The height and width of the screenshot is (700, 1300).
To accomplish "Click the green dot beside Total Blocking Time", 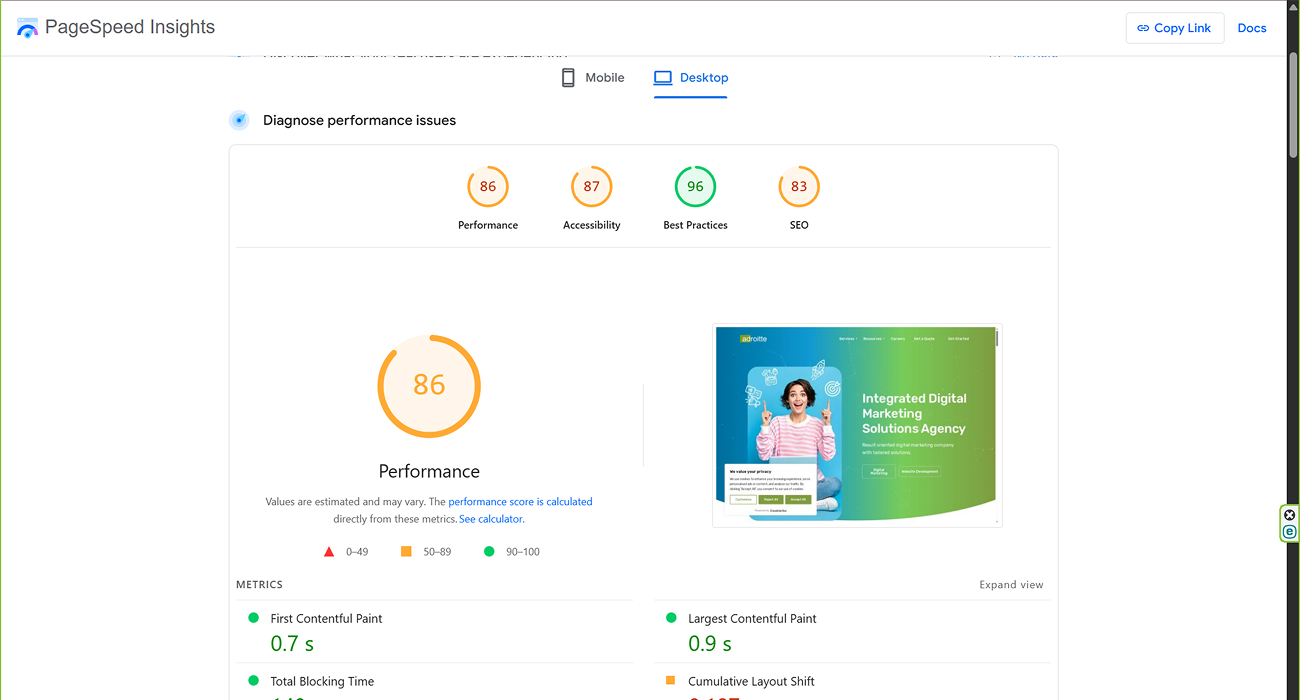I will point(253,681).
